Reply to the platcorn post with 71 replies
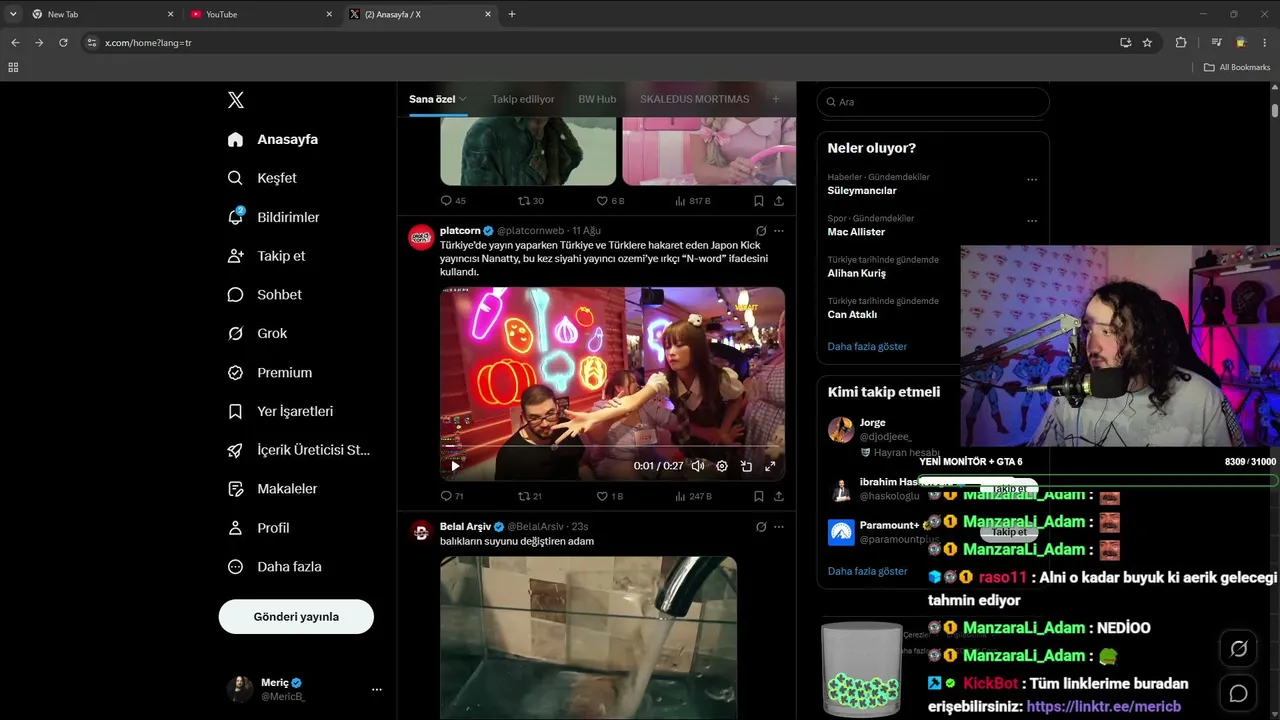1280x720 pixels. 452,496
